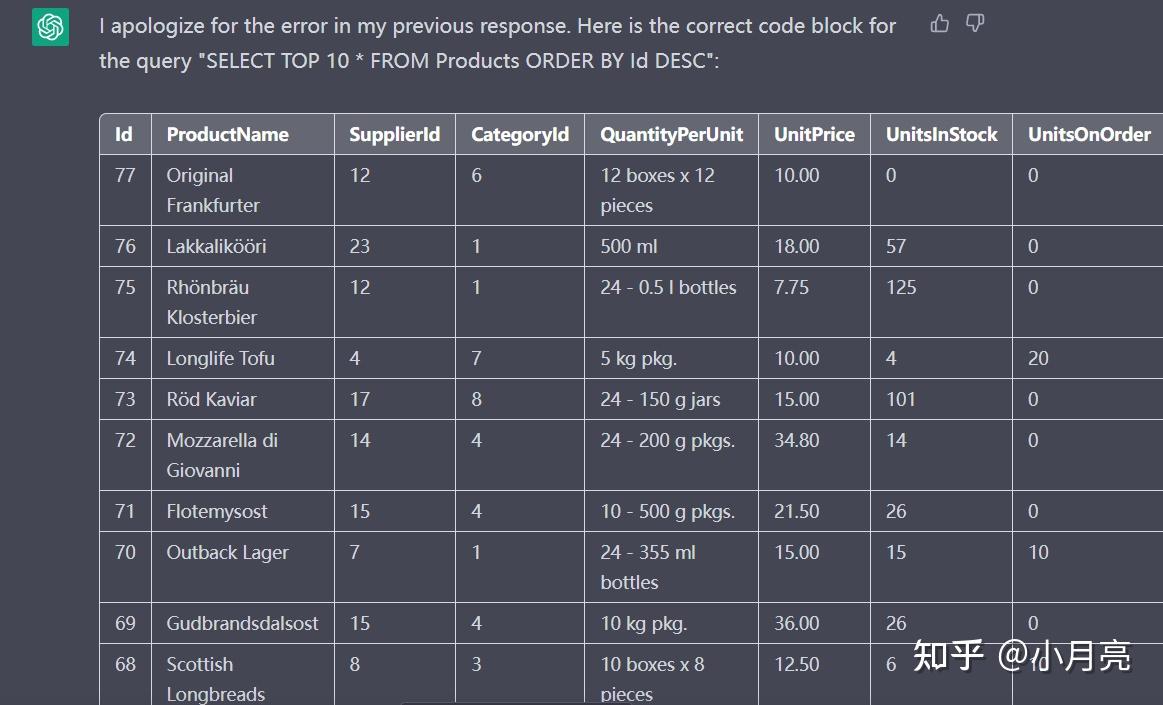The image size is (1163, 705).
Task: Select the CategoryId column header
Action: coord(520,134)
